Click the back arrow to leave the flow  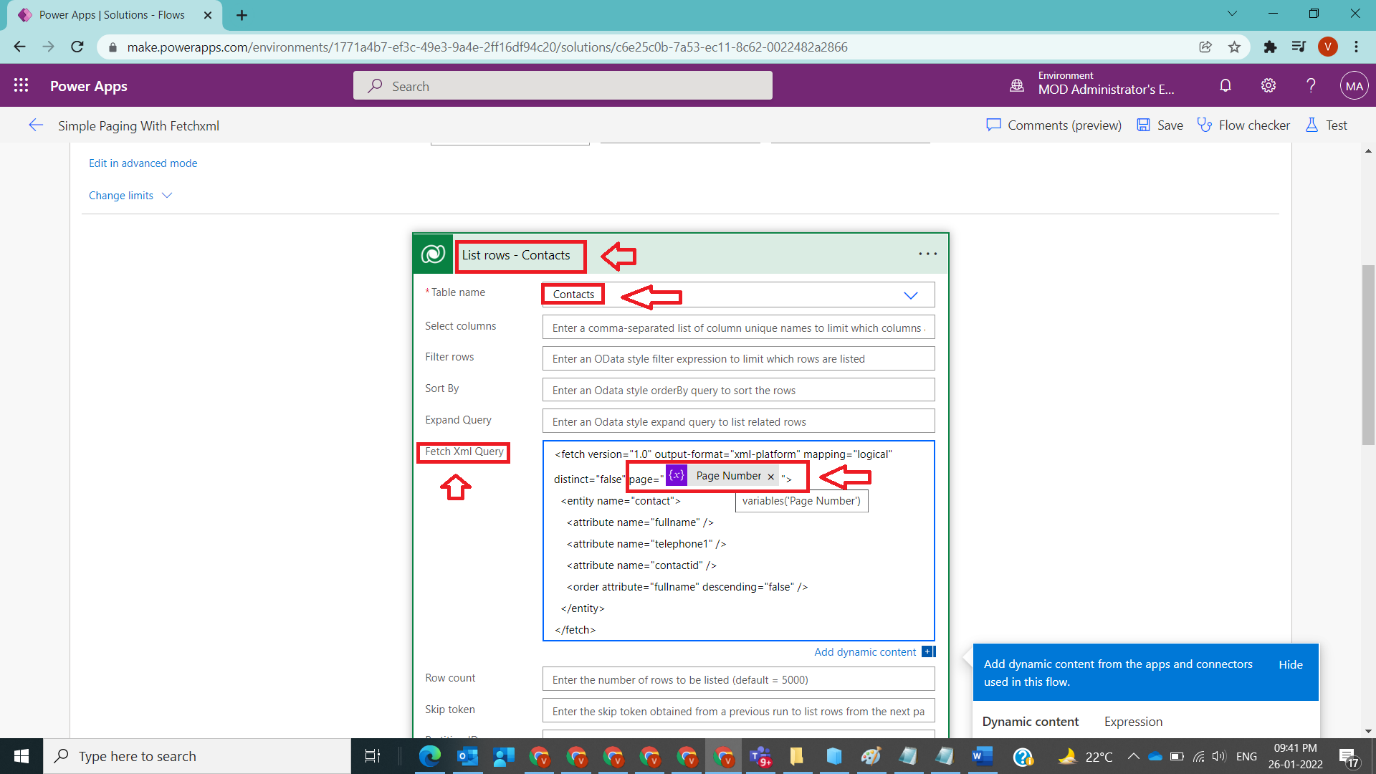[x=35, y=126]
